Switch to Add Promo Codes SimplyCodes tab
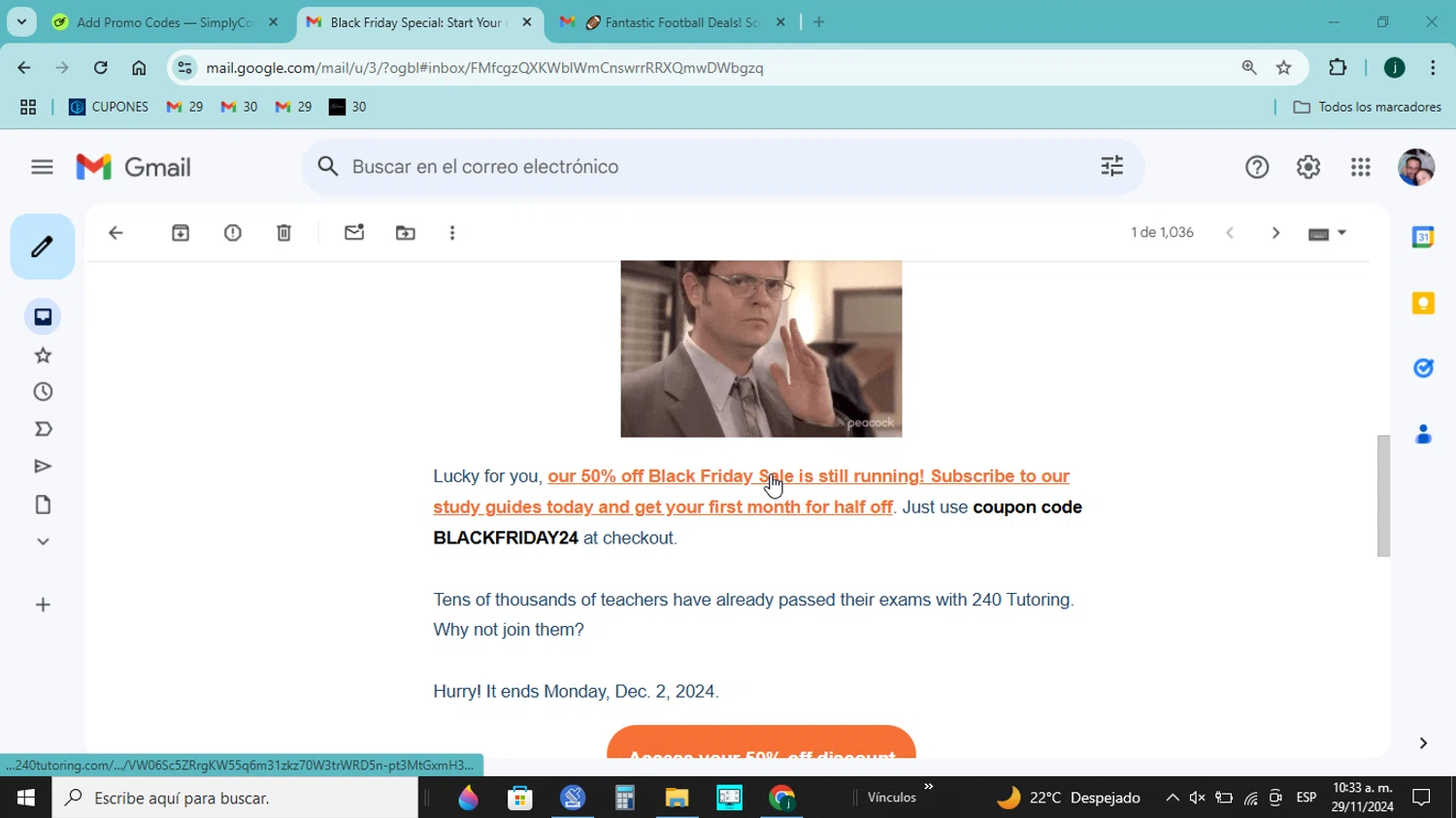This screenshot has height=818, width=1456. coord(165,22)
